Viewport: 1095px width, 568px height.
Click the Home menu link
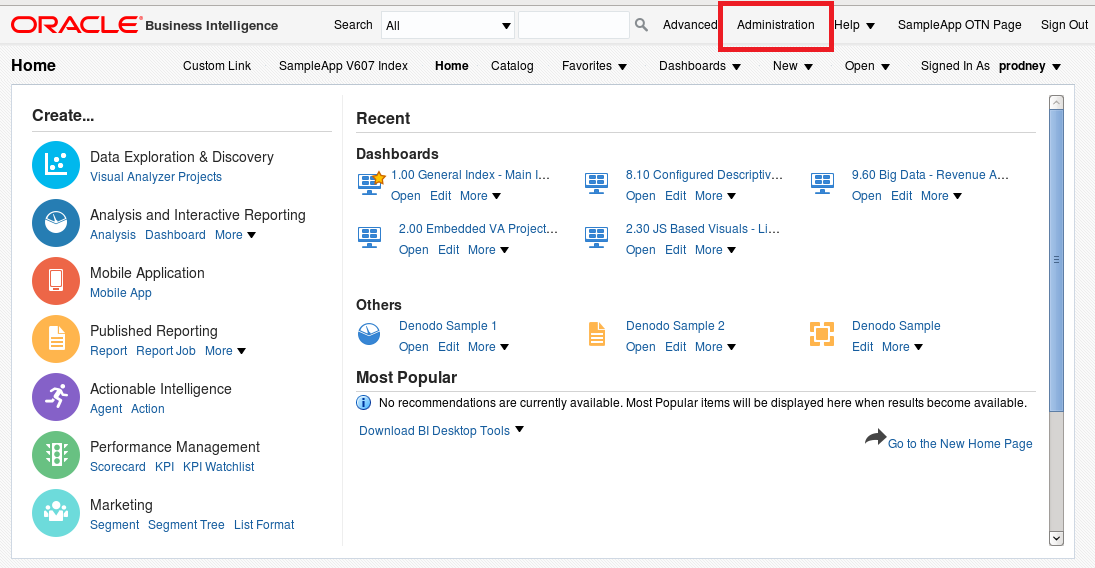click(452, 66)
